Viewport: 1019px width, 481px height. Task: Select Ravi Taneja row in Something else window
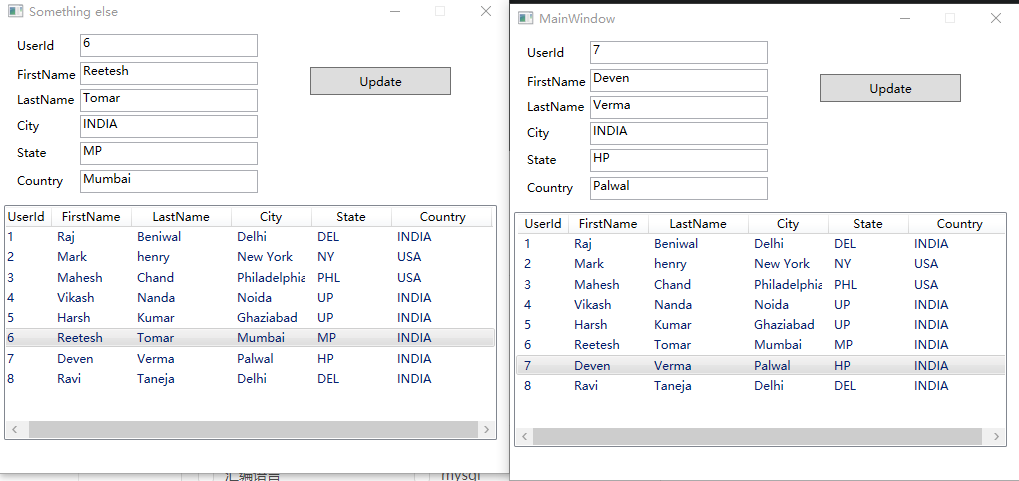point(250,379)
